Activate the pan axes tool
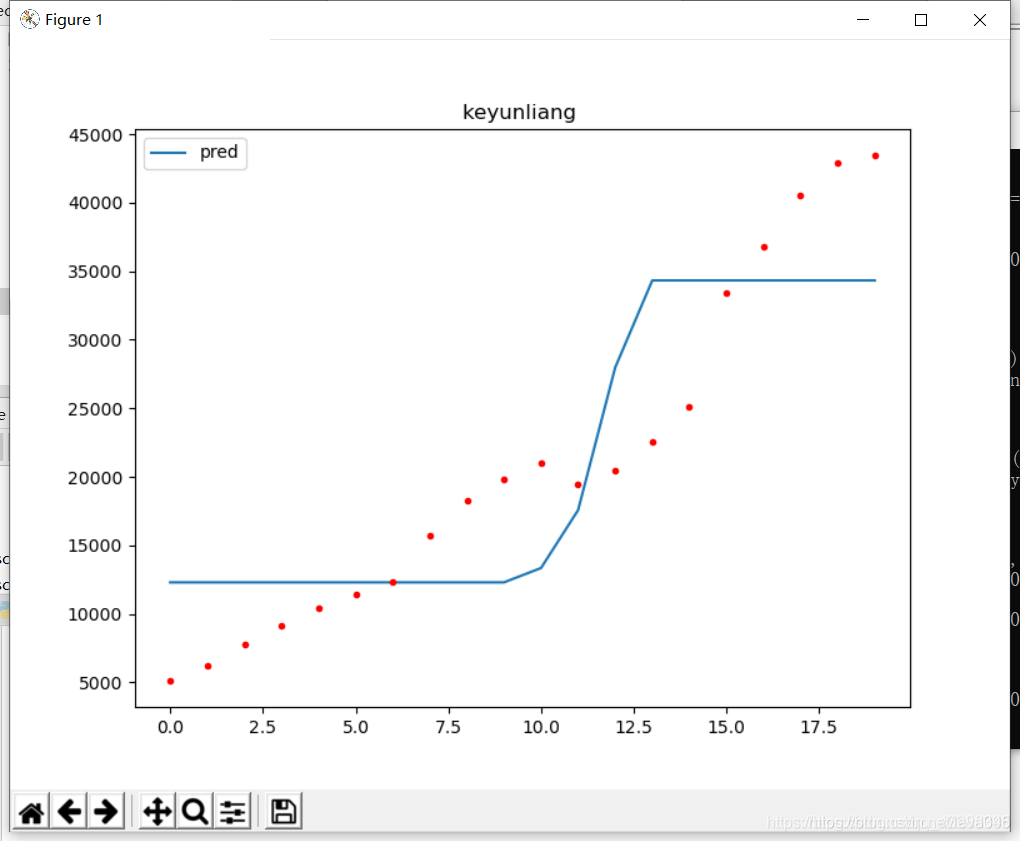Image resolution: width=1020 pixels, height=841 pixels. pyautogui.click(x=157, y=811)
